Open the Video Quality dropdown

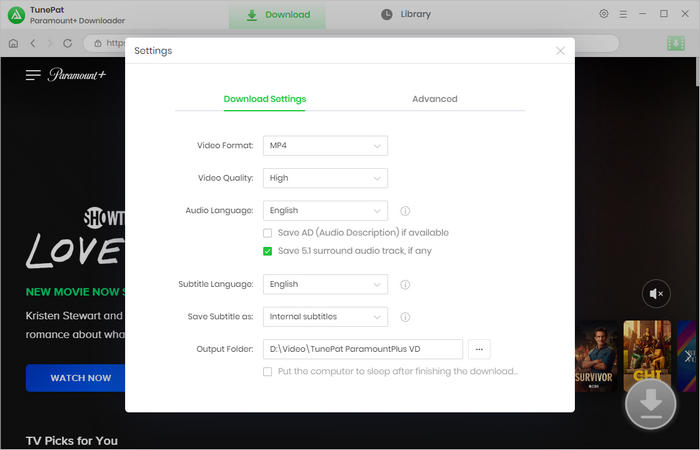coord(325,178)
